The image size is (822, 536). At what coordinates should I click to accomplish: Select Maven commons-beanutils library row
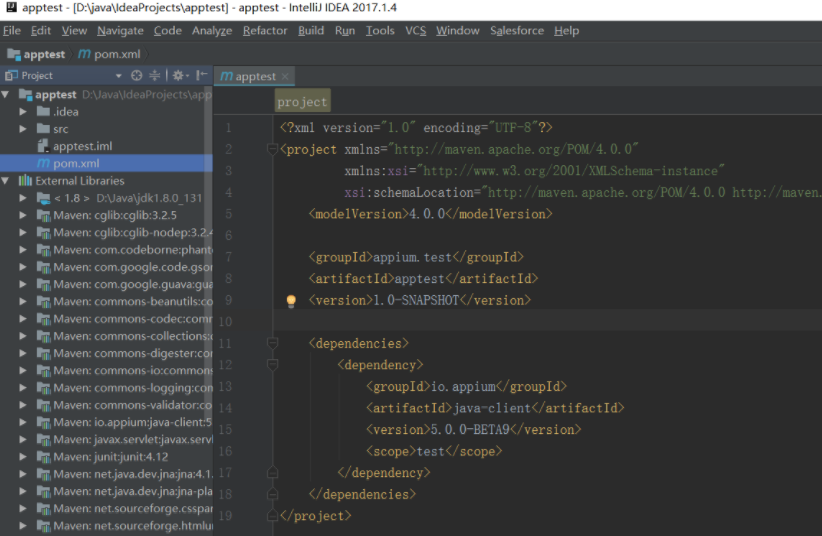pos(106,302)
